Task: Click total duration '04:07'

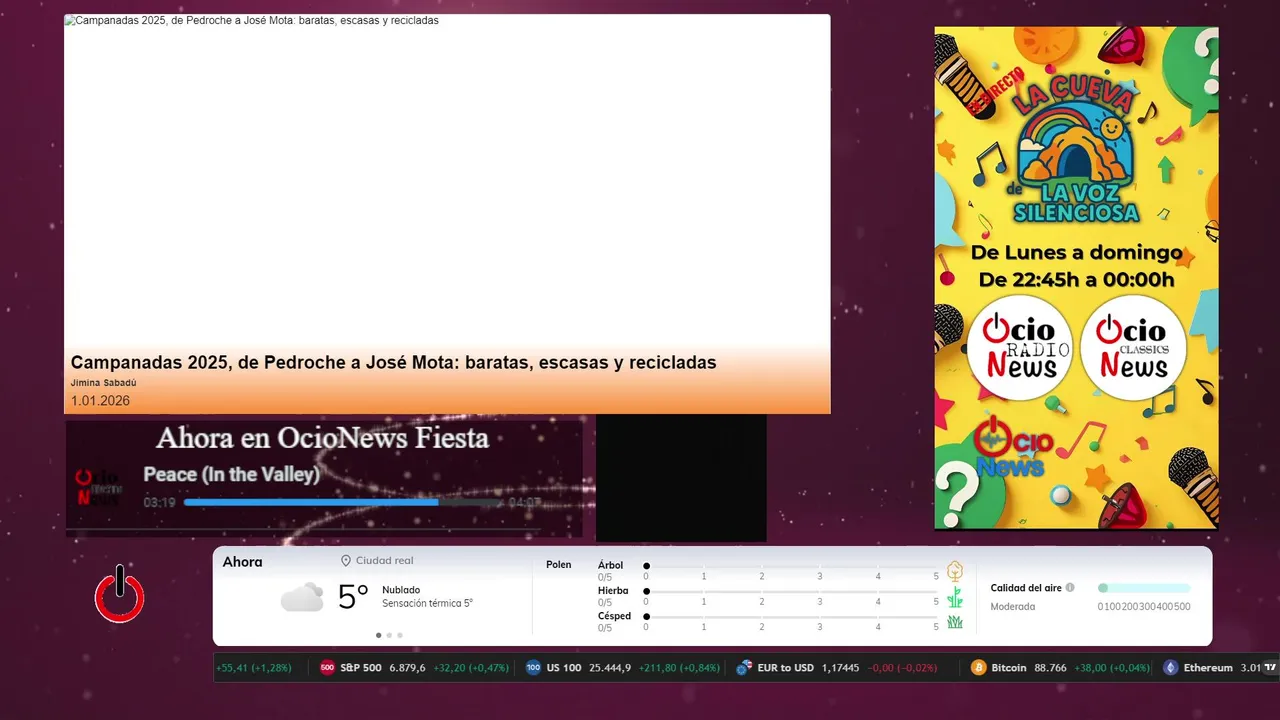Action: [x=524, y=503]
